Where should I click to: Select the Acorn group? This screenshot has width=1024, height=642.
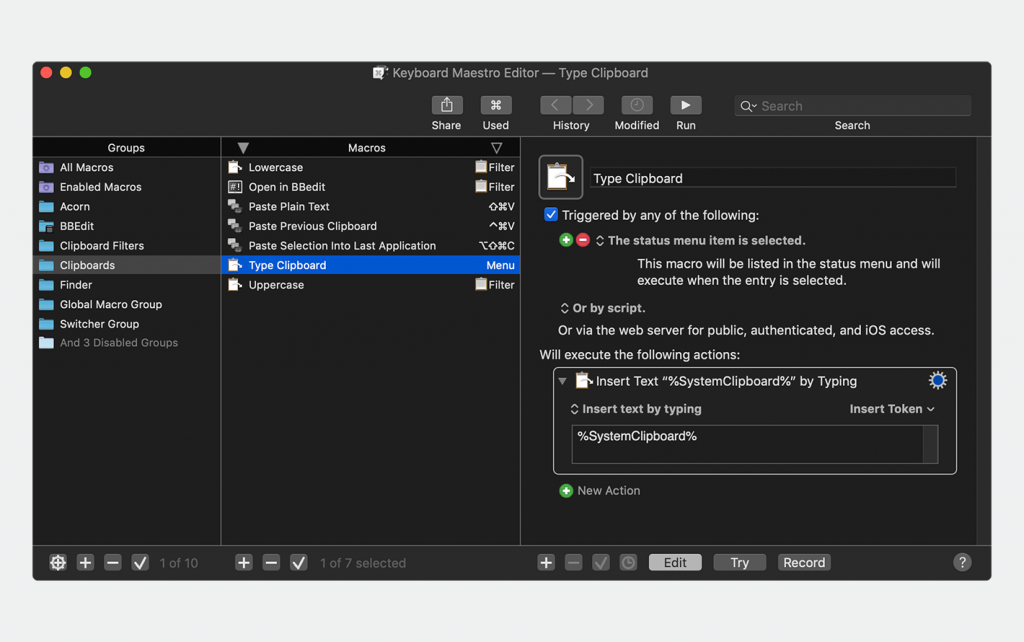pos(127,206)
